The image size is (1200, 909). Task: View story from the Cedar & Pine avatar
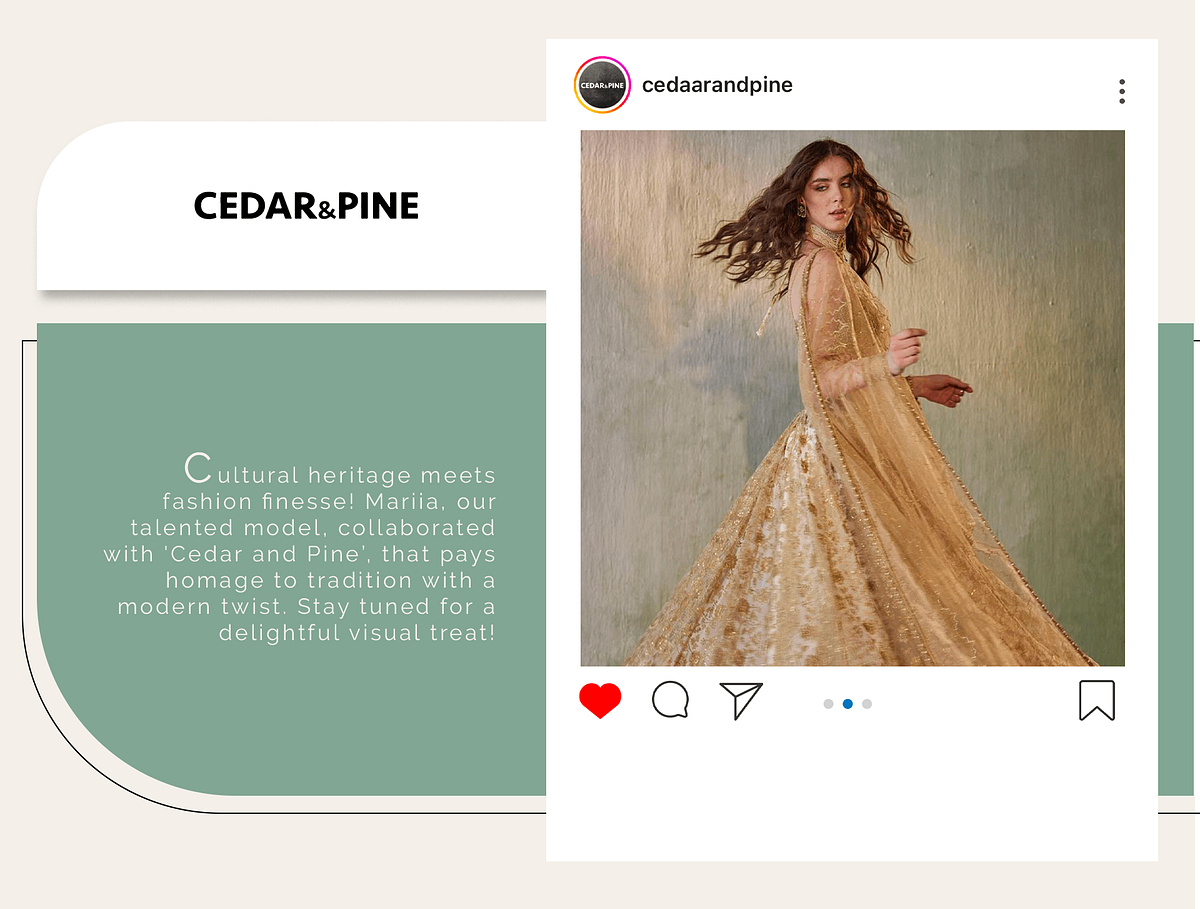[602, 85]
